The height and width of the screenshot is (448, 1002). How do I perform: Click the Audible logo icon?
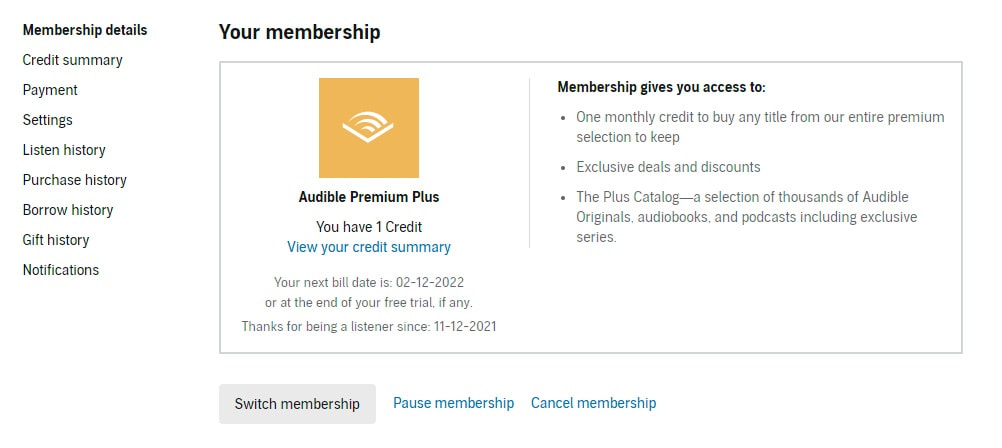tap(368, 128)
